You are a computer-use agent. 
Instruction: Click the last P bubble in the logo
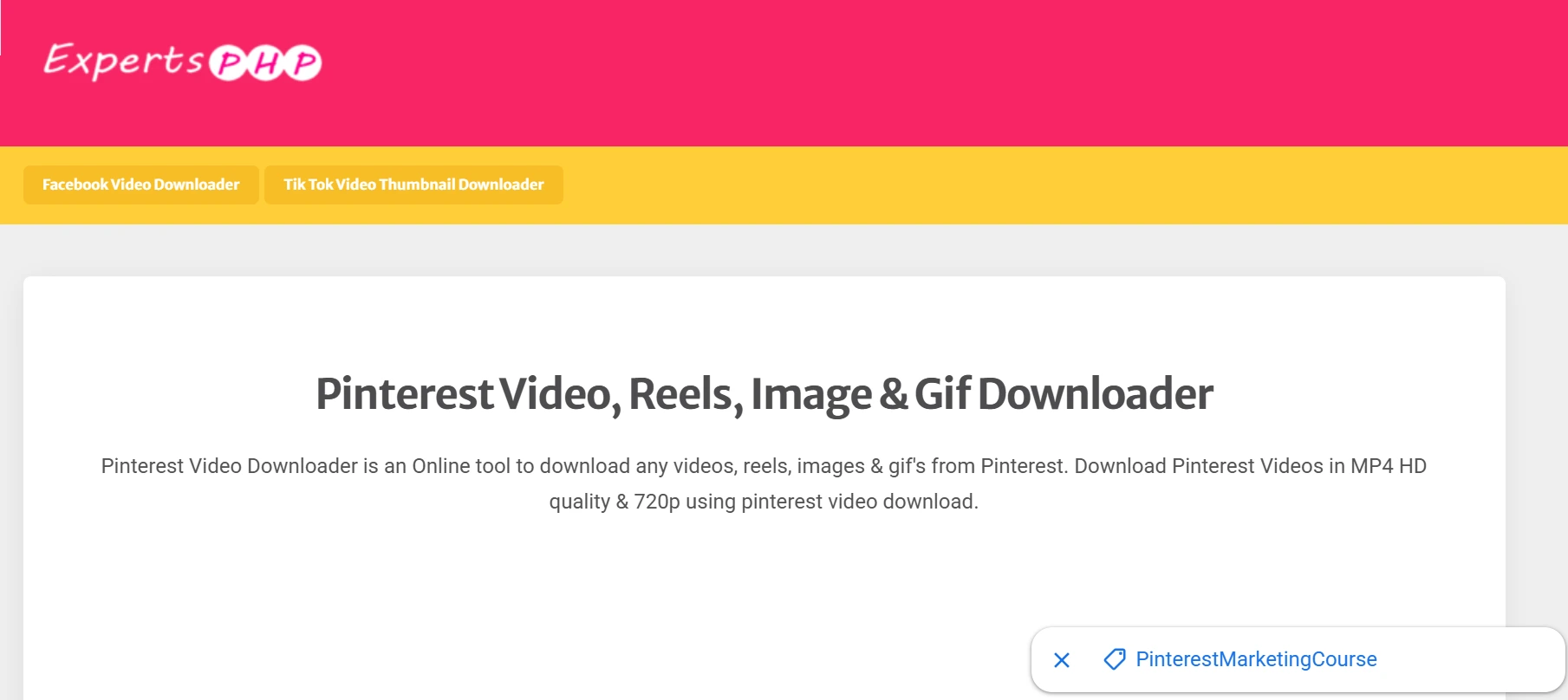tap(304, 63)
